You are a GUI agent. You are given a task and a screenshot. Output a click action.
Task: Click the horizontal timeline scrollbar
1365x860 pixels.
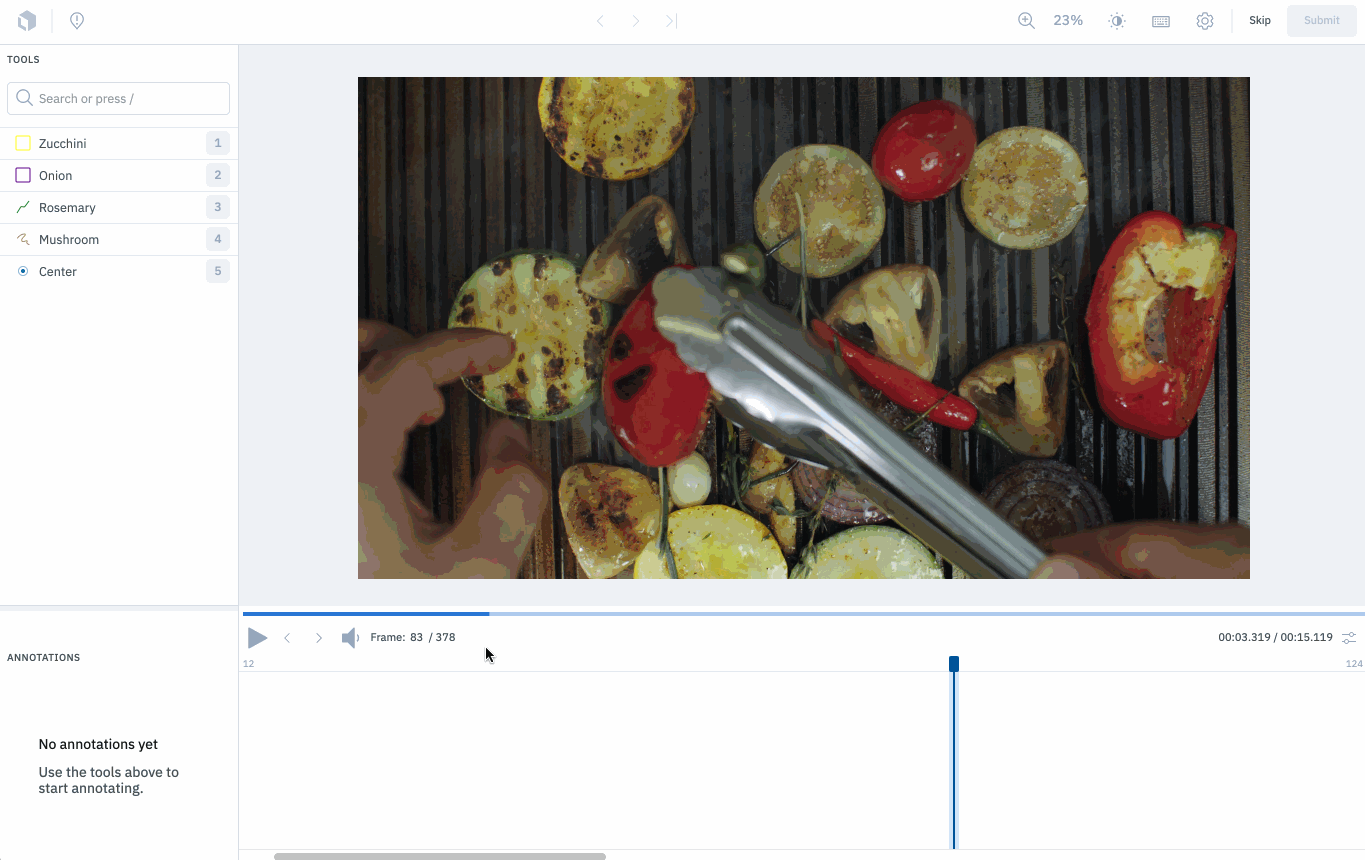[x=440, y=856]
